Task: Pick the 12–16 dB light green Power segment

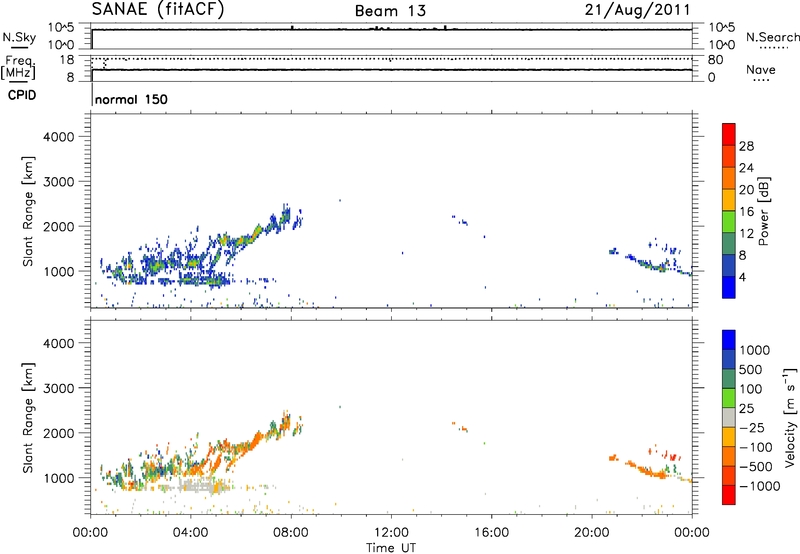Action: pos(729,221)
